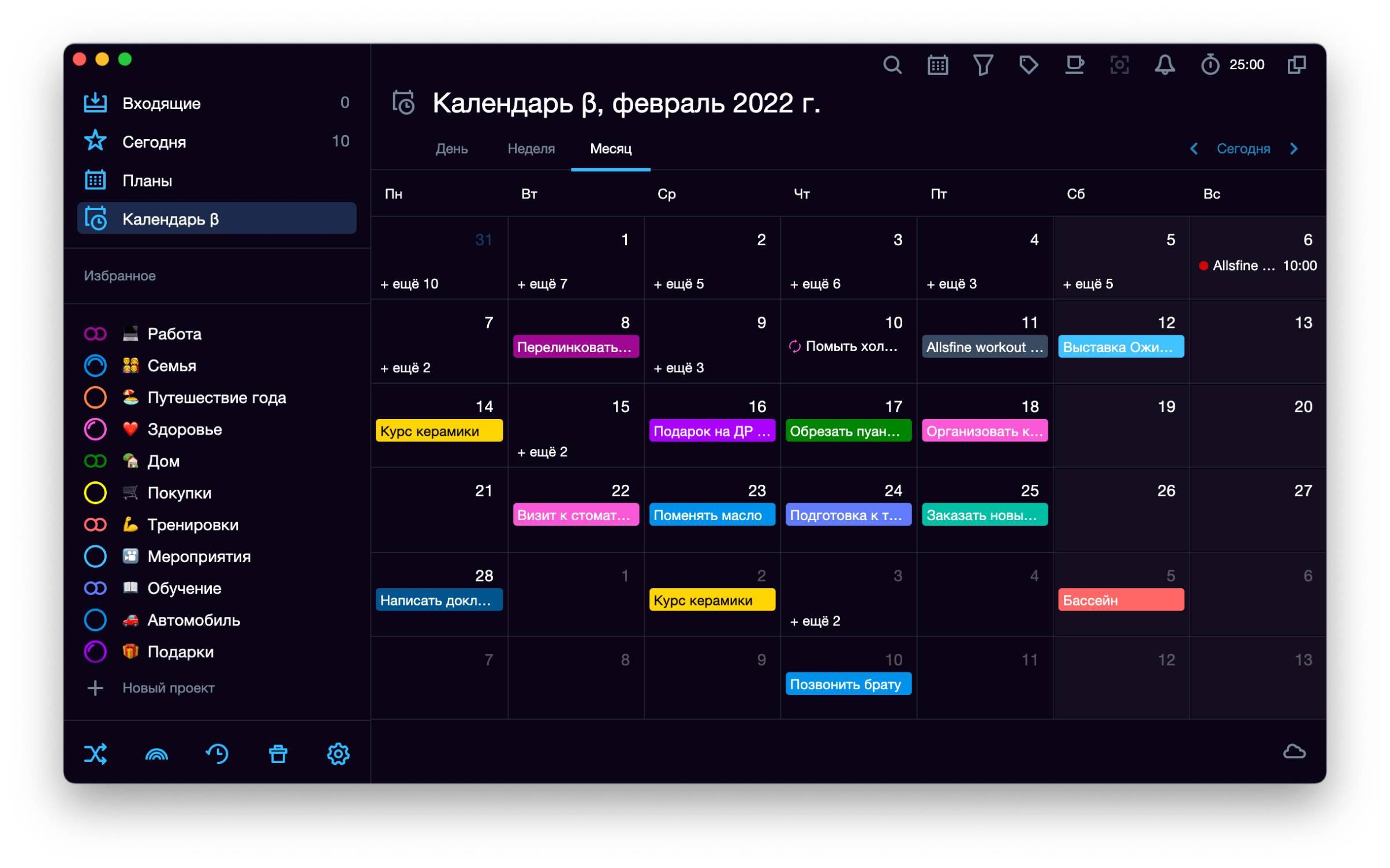This screenshot has height=868, width=1390.
Task: Click the cloud sync icon
Action: point(1294,751)
